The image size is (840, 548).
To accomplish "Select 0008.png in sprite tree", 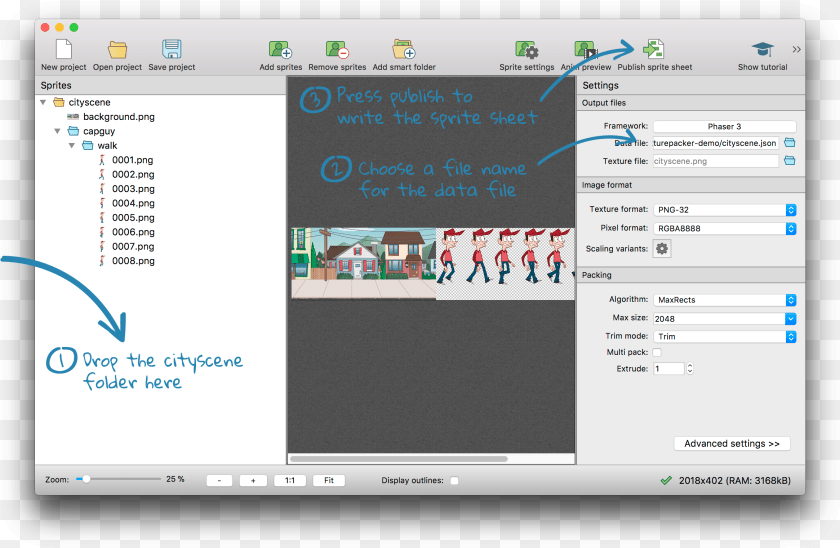I will (x=132, y=261).
